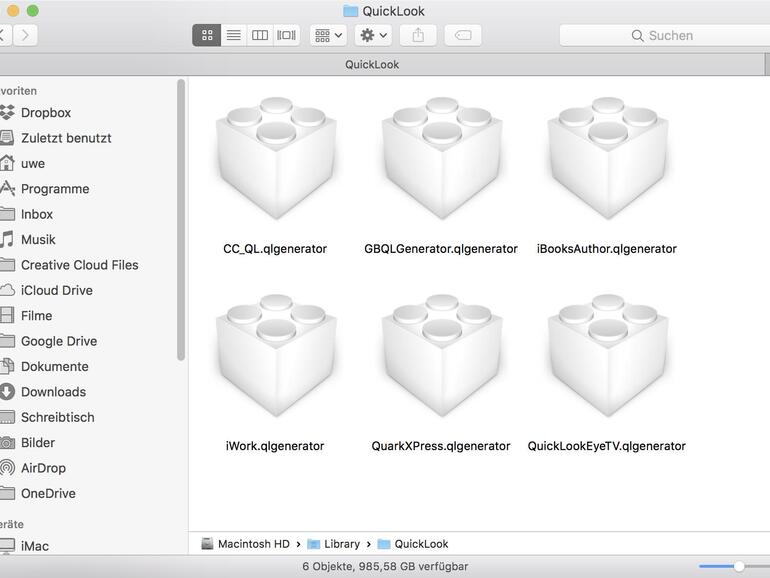Open the arrange items dropdown
This screenshot has width=770, height=578.
point(329,35)
